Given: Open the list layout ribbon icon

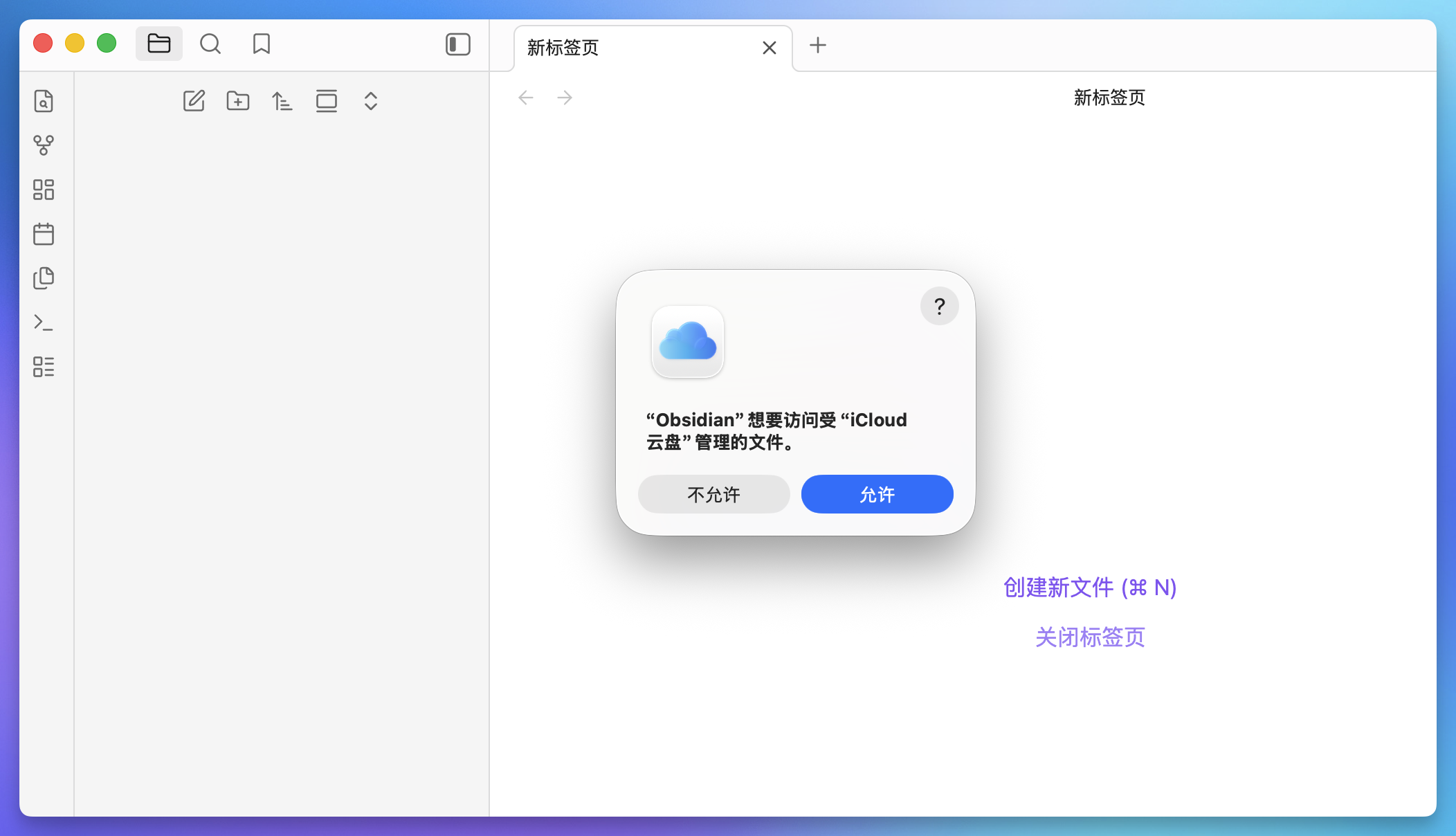Looking at the screenshot, I should (44, 367).
